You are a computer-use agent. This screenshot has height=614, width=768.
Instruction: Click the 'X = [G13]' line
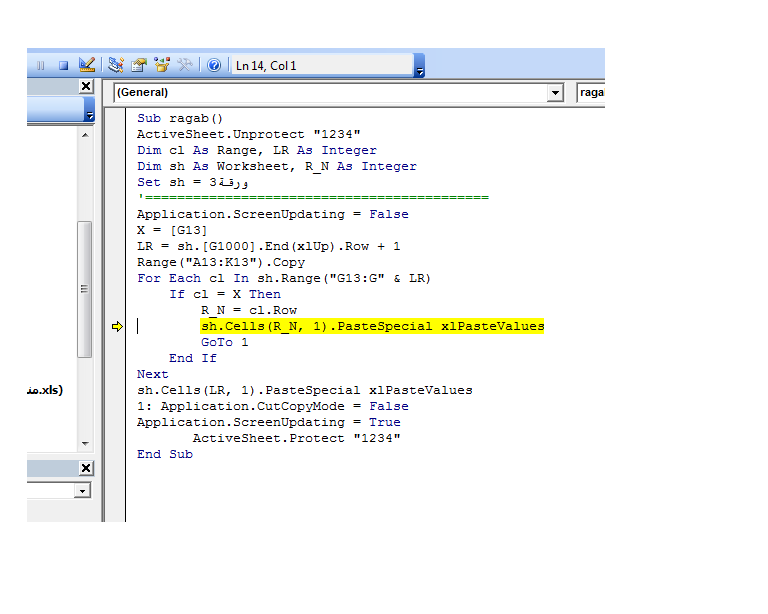[172, 230]
